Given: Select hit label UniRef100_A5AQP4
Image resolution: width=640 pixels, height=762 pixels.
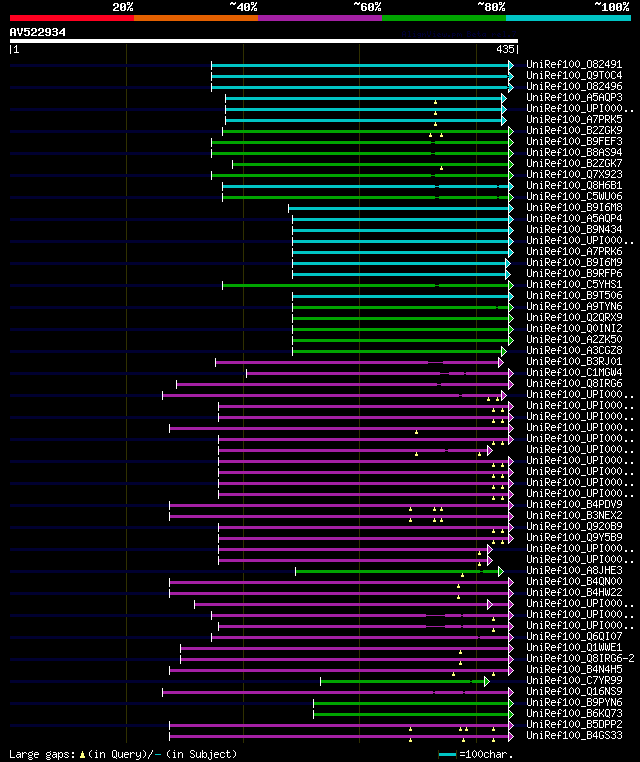Looking at the screenshot, I should coord(574,218).
